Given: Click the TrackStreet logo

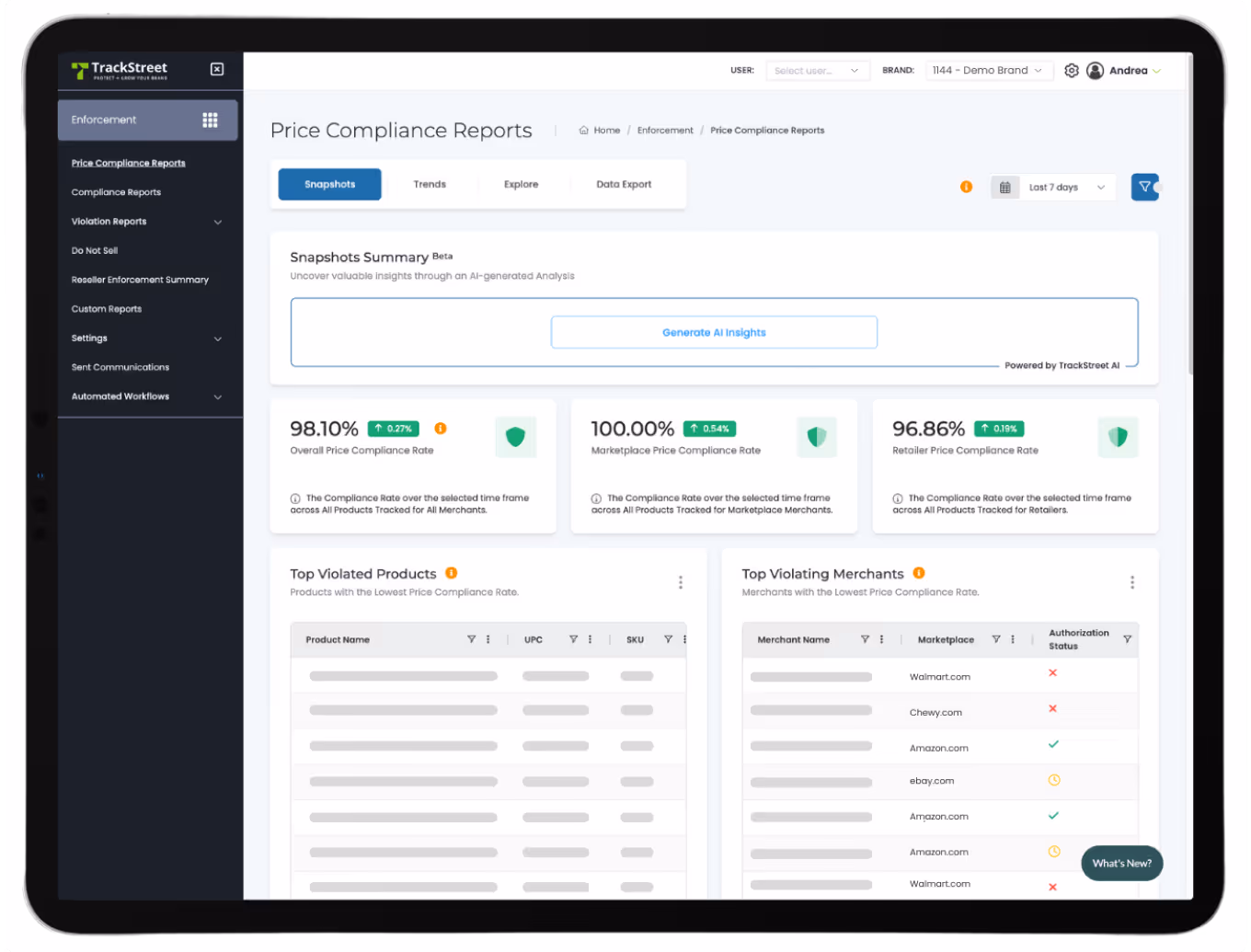Looking at the screenshot, I should tap(120, 70).
